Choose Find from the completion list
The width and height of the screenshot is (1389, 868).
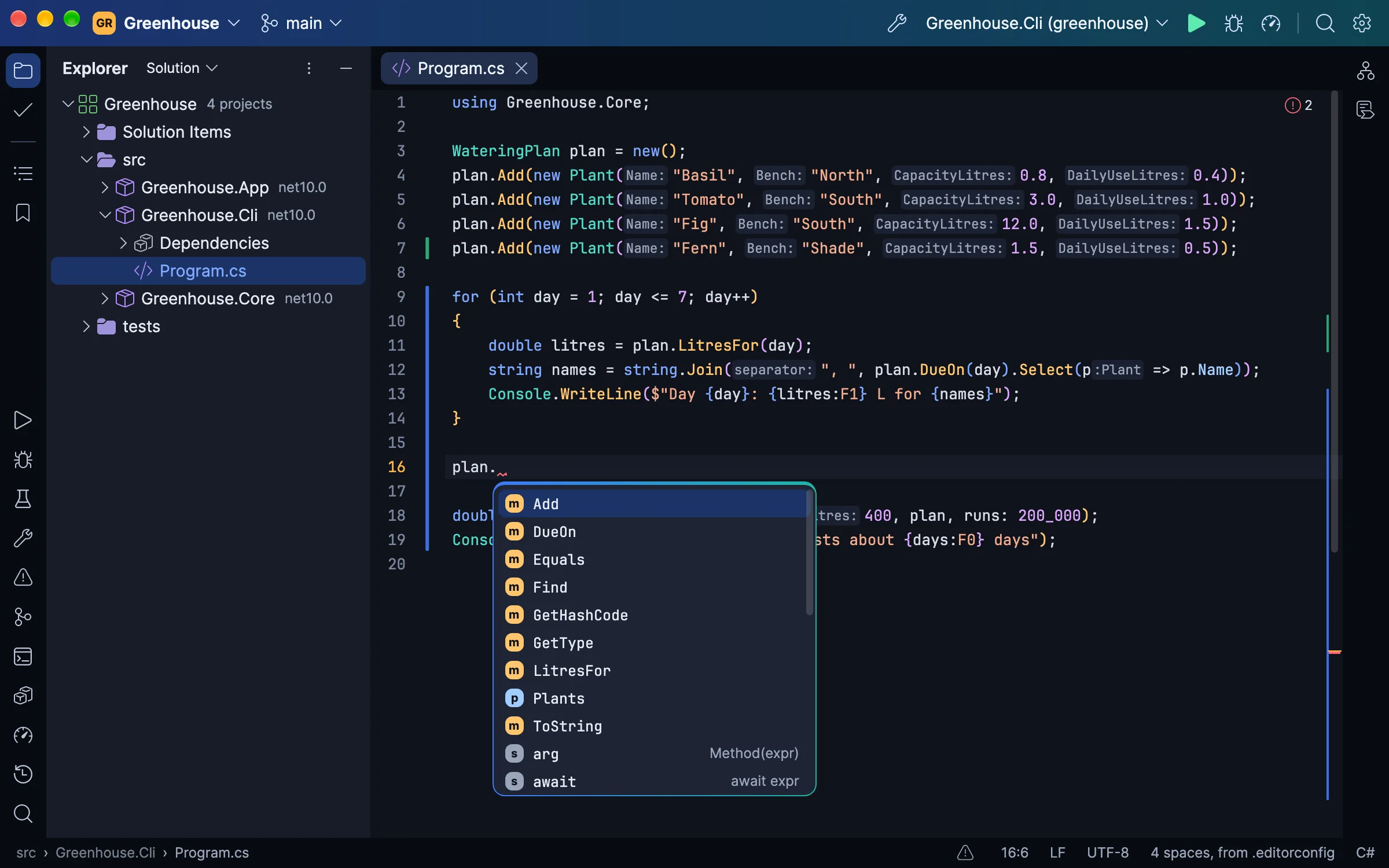tap(653, 587)
